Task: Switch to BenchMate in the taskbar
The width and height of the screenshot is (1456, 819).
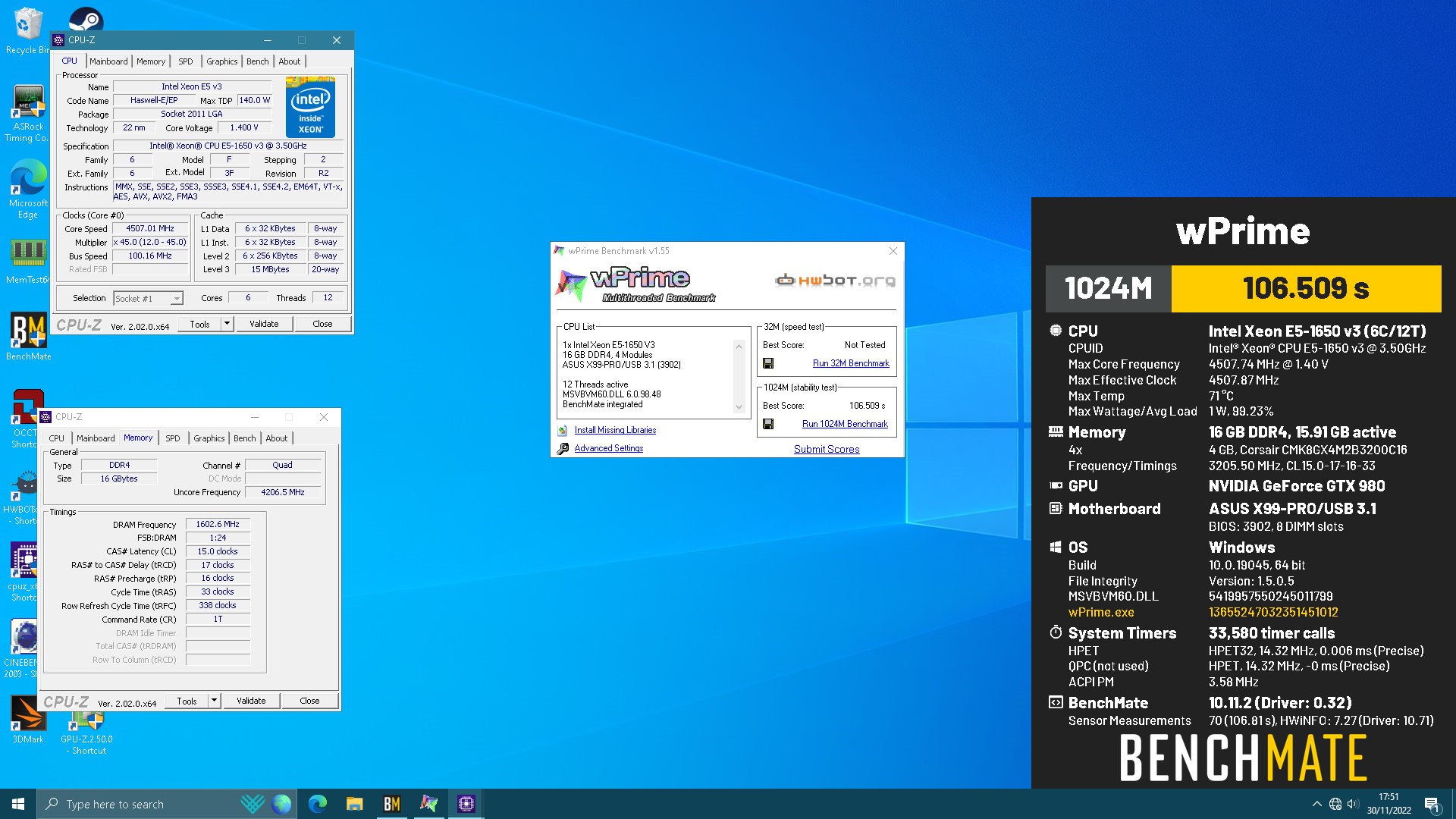Action: click(391, 804)
